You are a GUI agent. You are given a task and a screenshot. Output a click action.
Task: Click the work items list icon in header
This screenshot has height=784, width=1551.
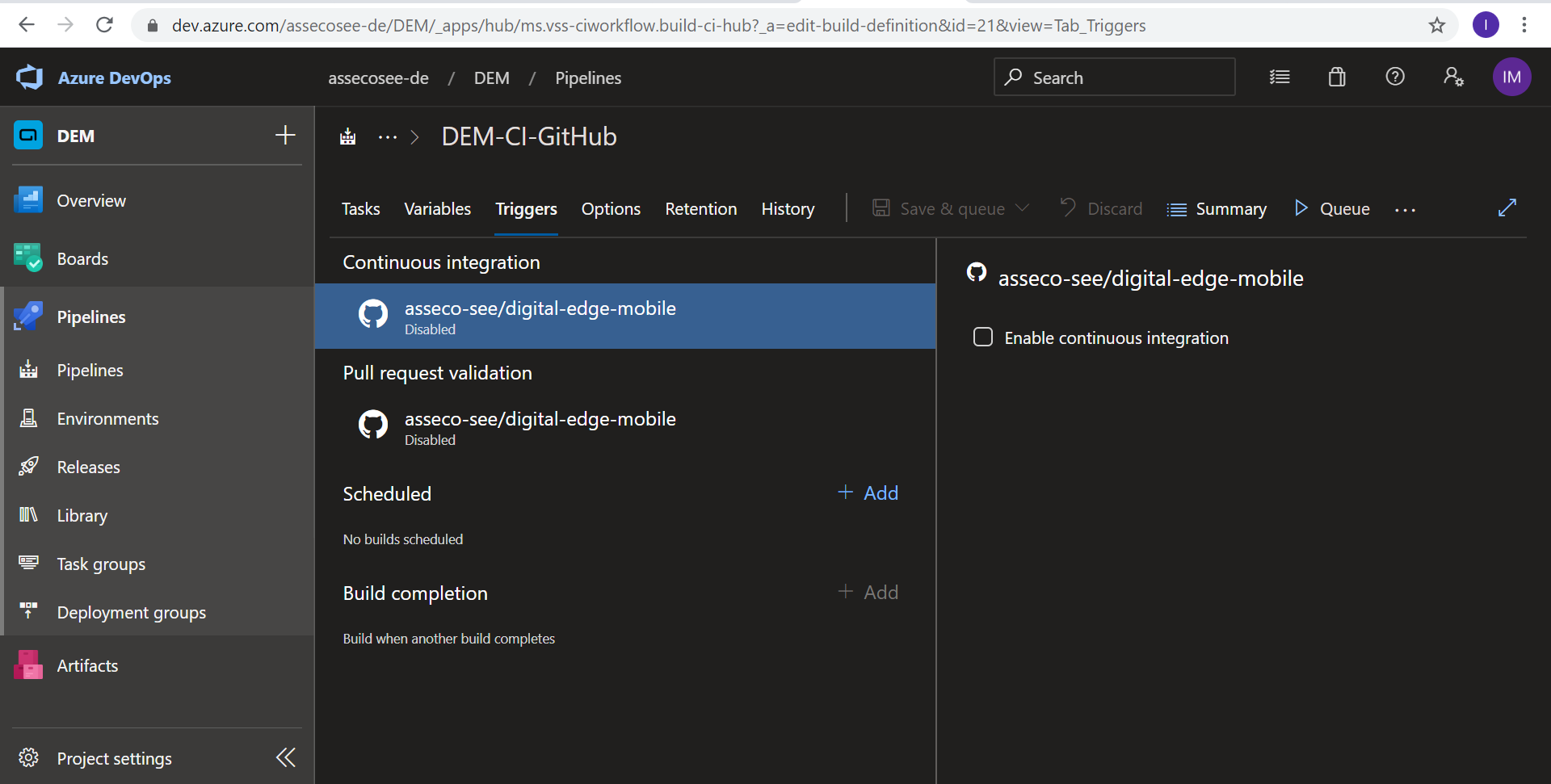(x=1280, y=77)
